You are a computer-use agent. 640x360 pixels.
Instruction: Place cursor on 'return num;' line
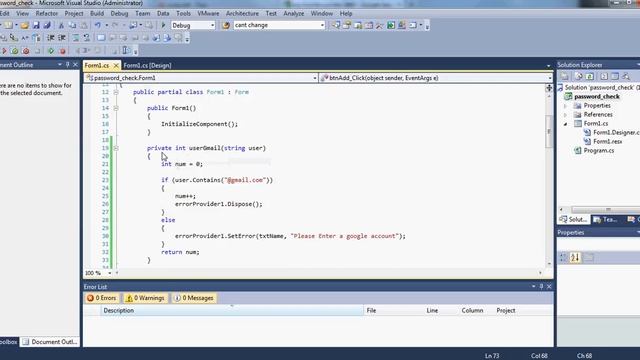180,252
